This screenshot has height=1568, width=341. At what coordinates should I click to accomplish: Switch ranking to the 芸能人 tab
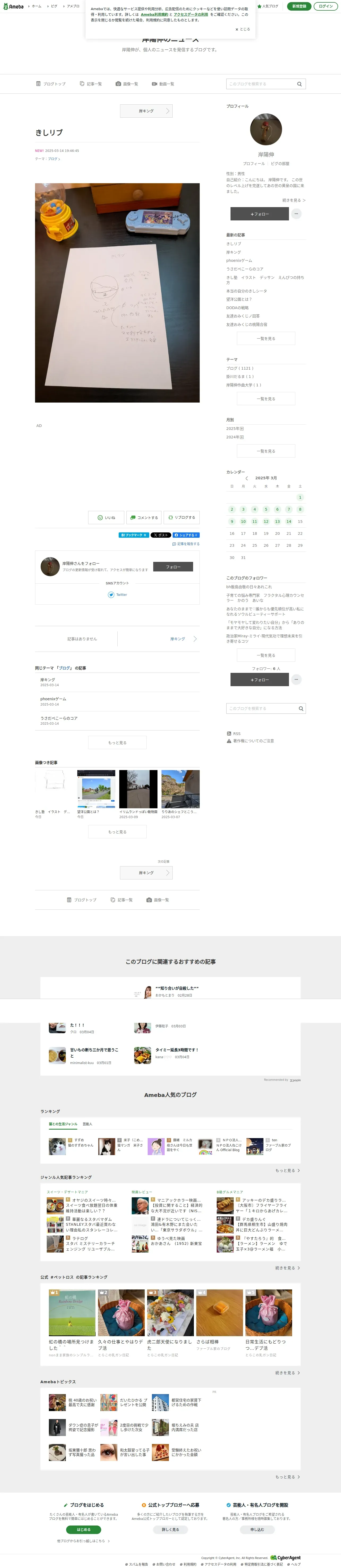[87, 1124]
